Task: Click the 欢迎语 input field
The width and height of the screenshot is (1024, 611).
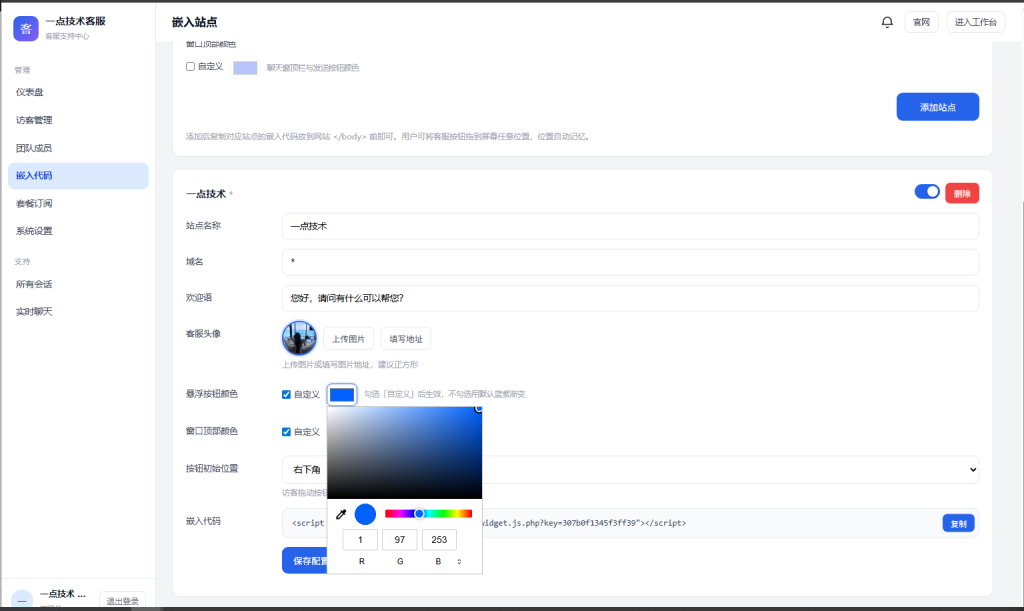Action: pos(630,298)
